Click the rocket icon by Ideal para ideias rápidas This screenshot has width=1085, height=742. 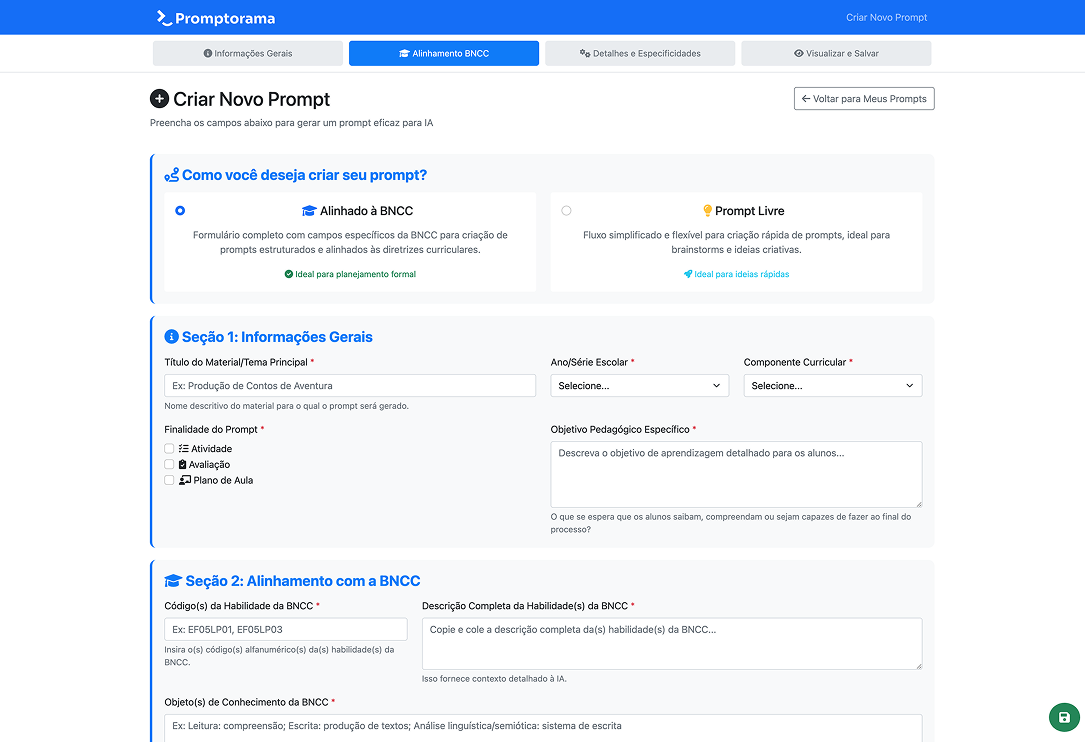click(688, 274)
